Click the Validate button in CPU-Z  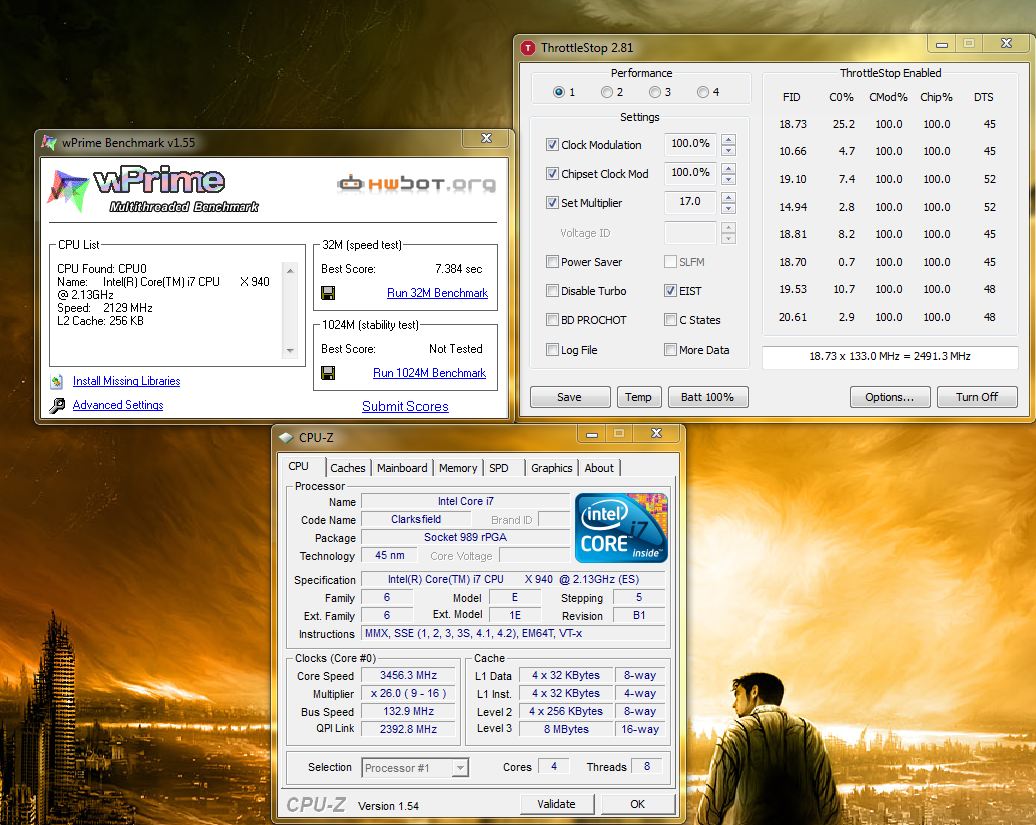click(x=556, y=804)
